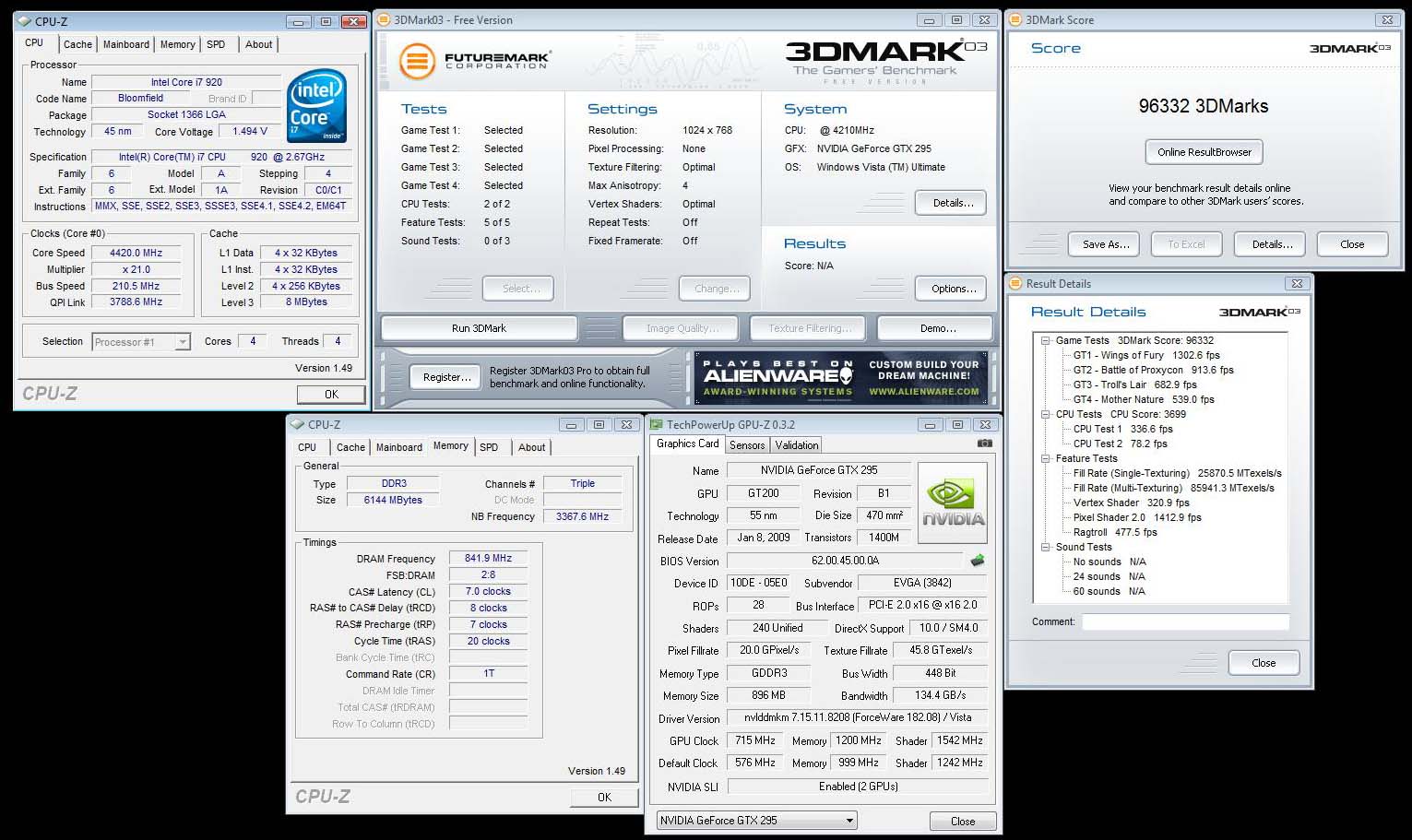Click 96332 3DMarks score text

(1203, 106)
